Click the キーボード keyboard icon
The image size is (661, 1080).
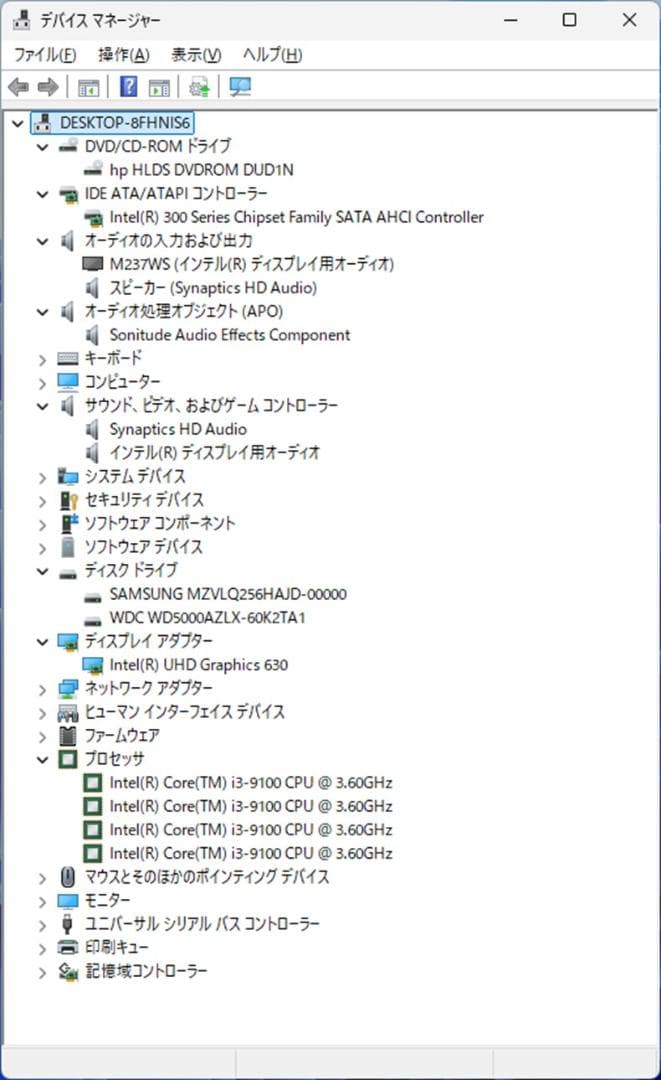(67, 358)
